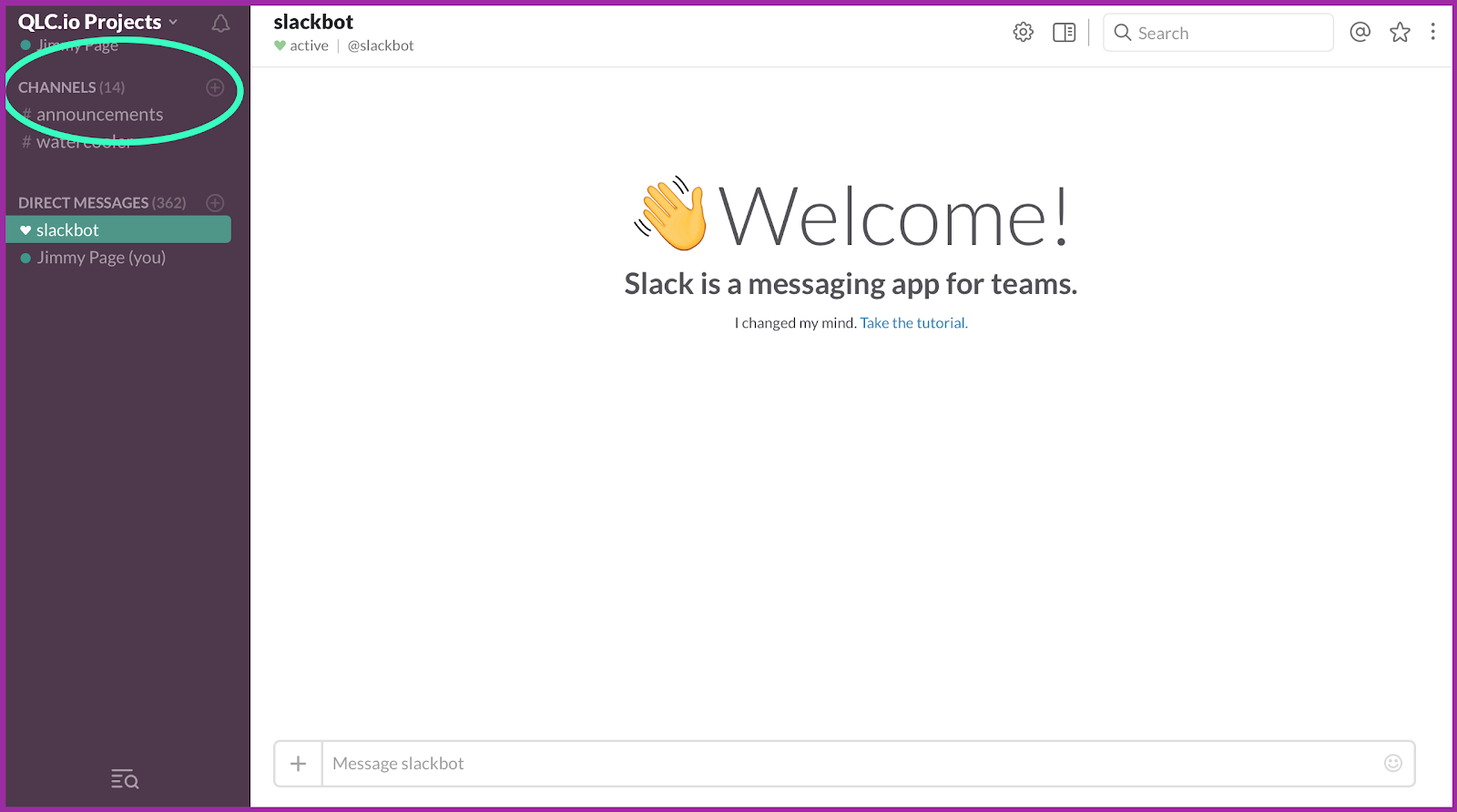The image size is (1457, 812).
Task: Click into the Search field
Action: (1218, 33)
